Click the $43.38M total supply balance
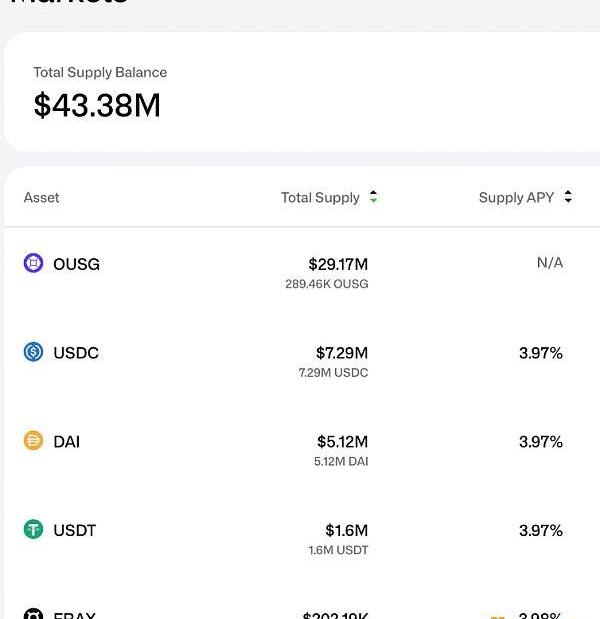 97,105
